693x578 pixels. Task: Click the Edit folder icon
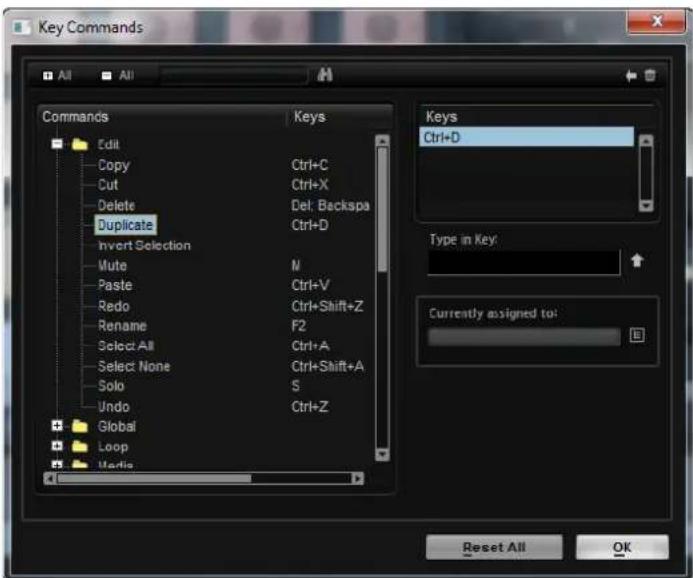80,144
